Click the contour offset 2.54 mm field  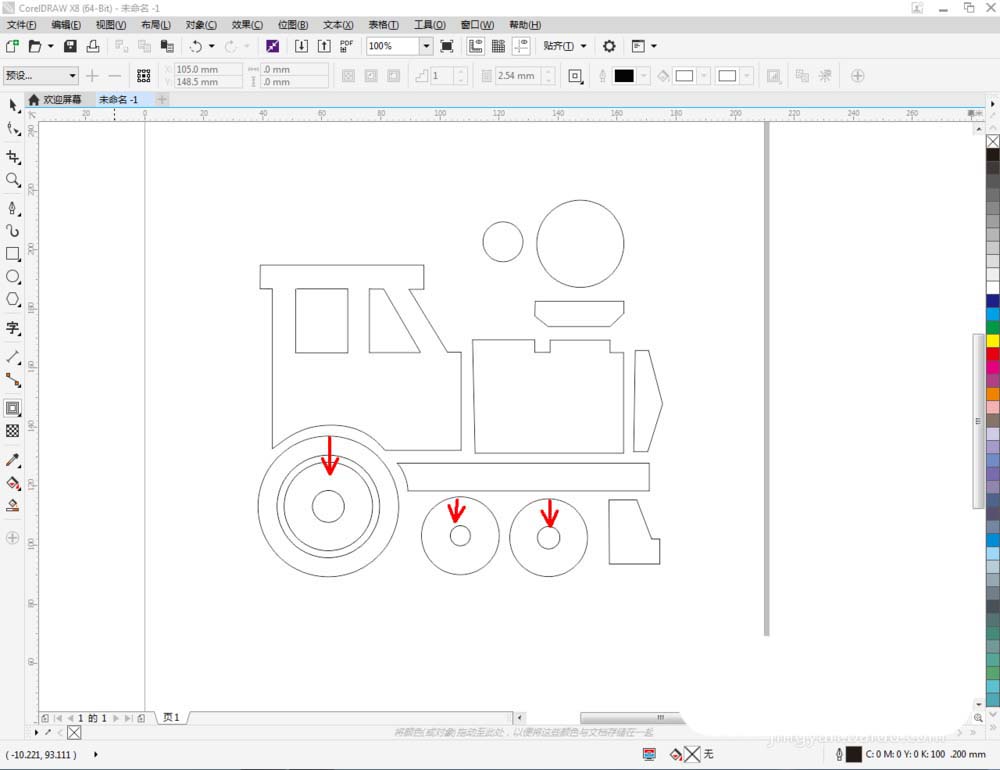[x=517, y=76]
